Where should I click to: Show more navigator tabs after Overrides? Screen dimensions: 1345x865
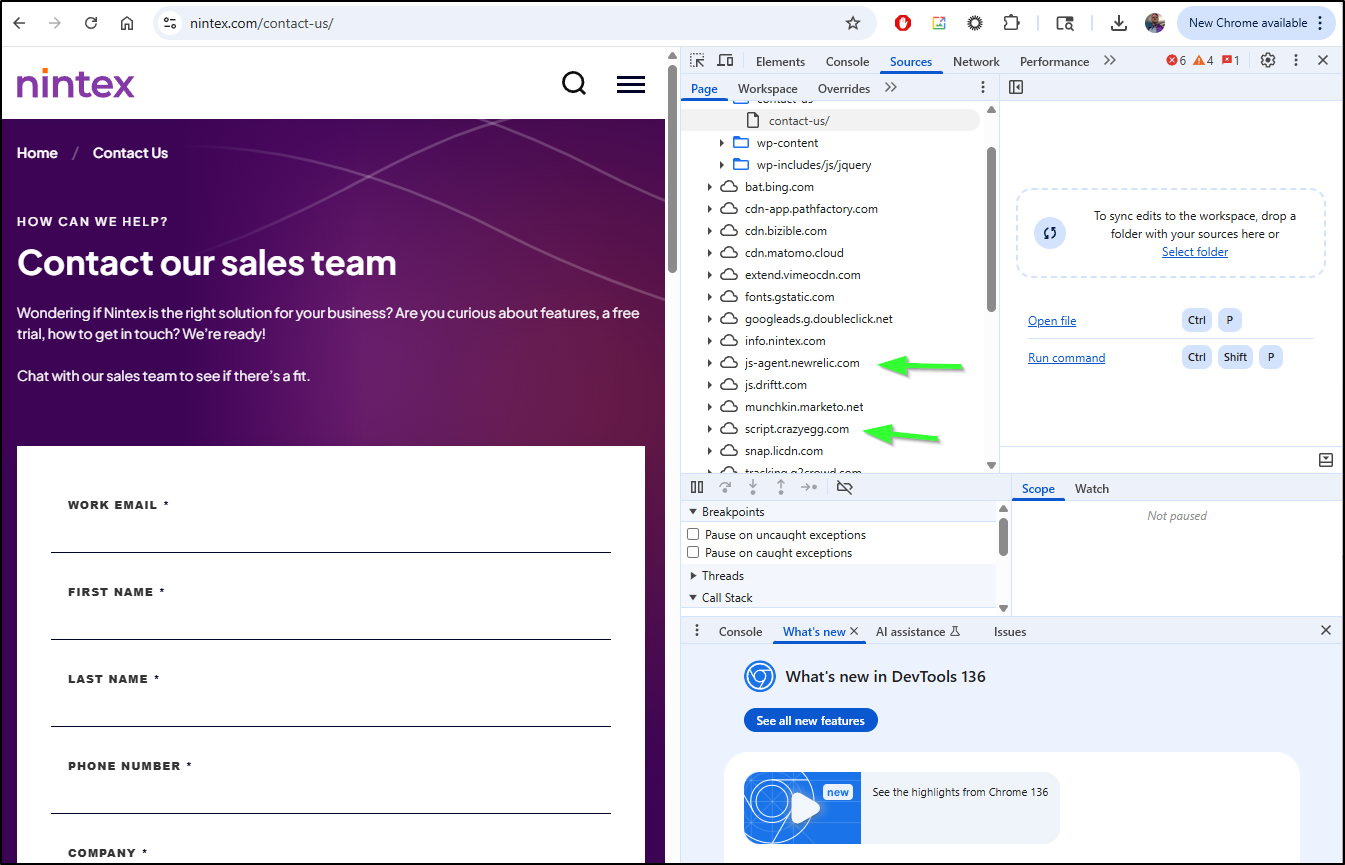(x=891, y=88)
